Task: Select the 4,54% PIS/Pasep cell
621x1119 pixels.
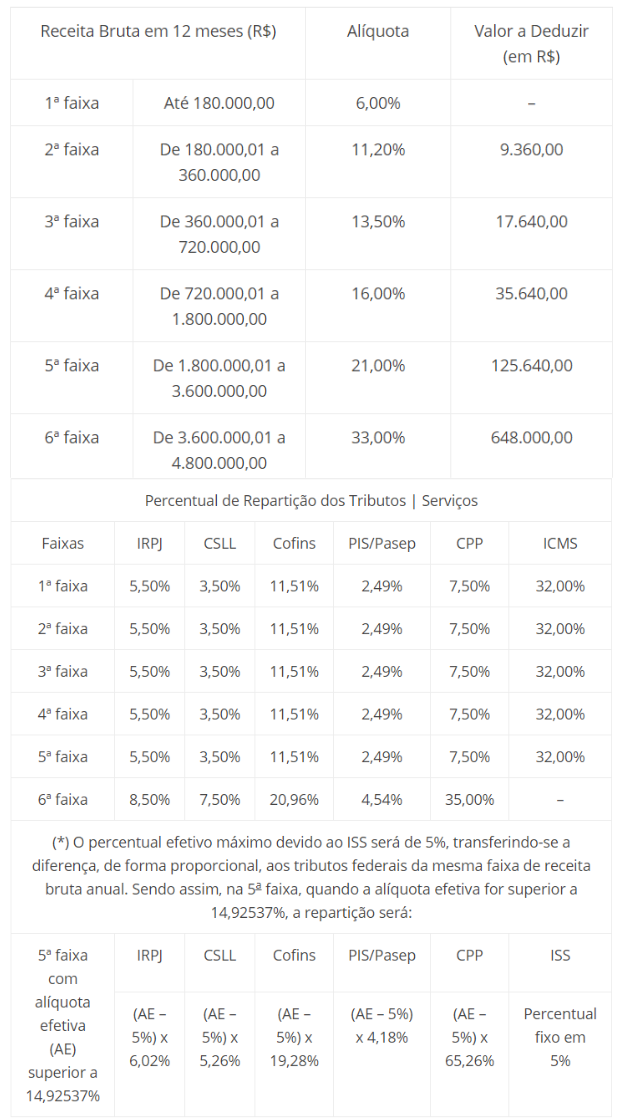Action: (381, 800)
